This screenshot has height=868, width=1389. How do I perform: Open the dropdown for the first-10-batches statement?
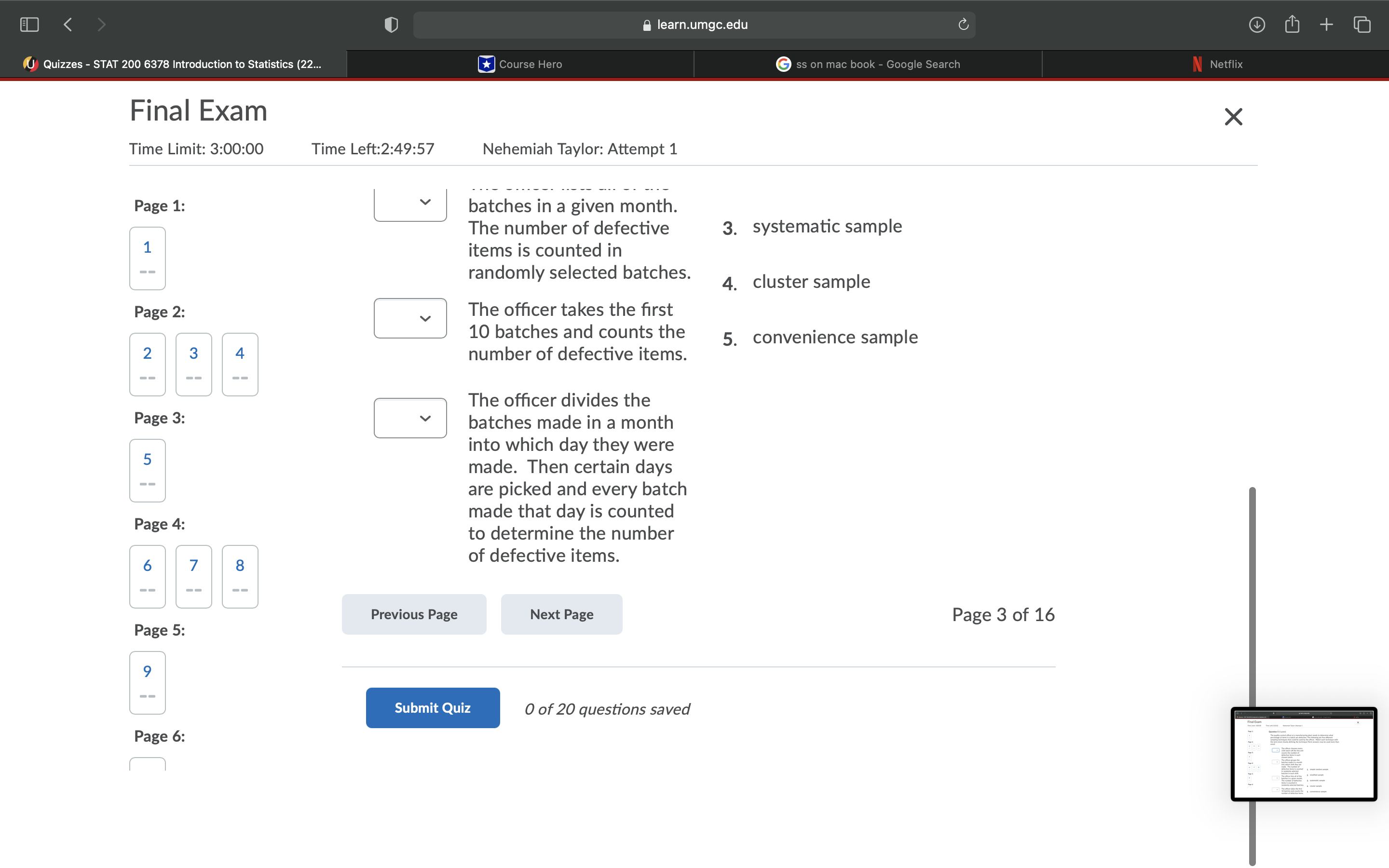[x=410, y=319]
